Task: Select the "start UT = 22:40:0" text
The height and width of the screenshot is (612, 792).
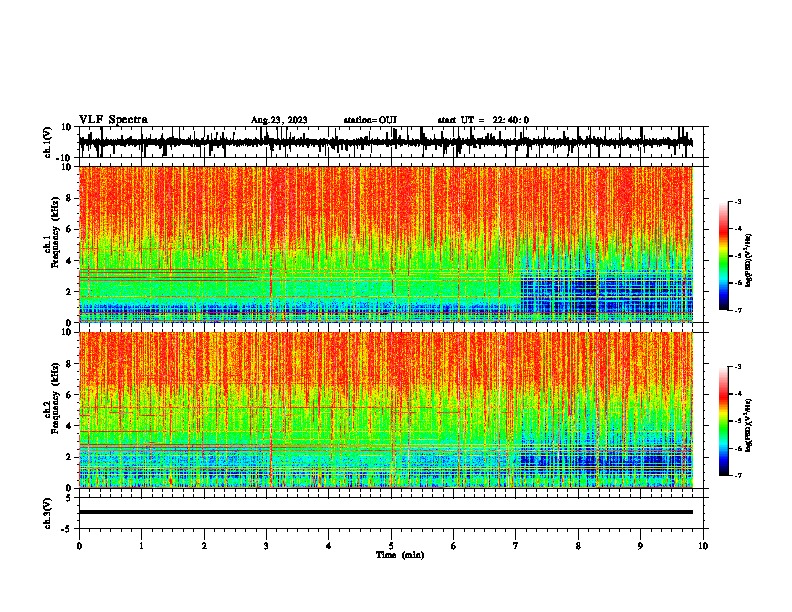Action: (x=483, y=120)
